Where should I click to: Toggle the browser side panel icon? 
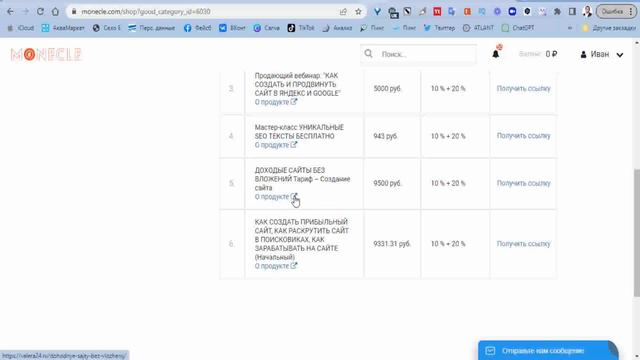click(572, 12)
